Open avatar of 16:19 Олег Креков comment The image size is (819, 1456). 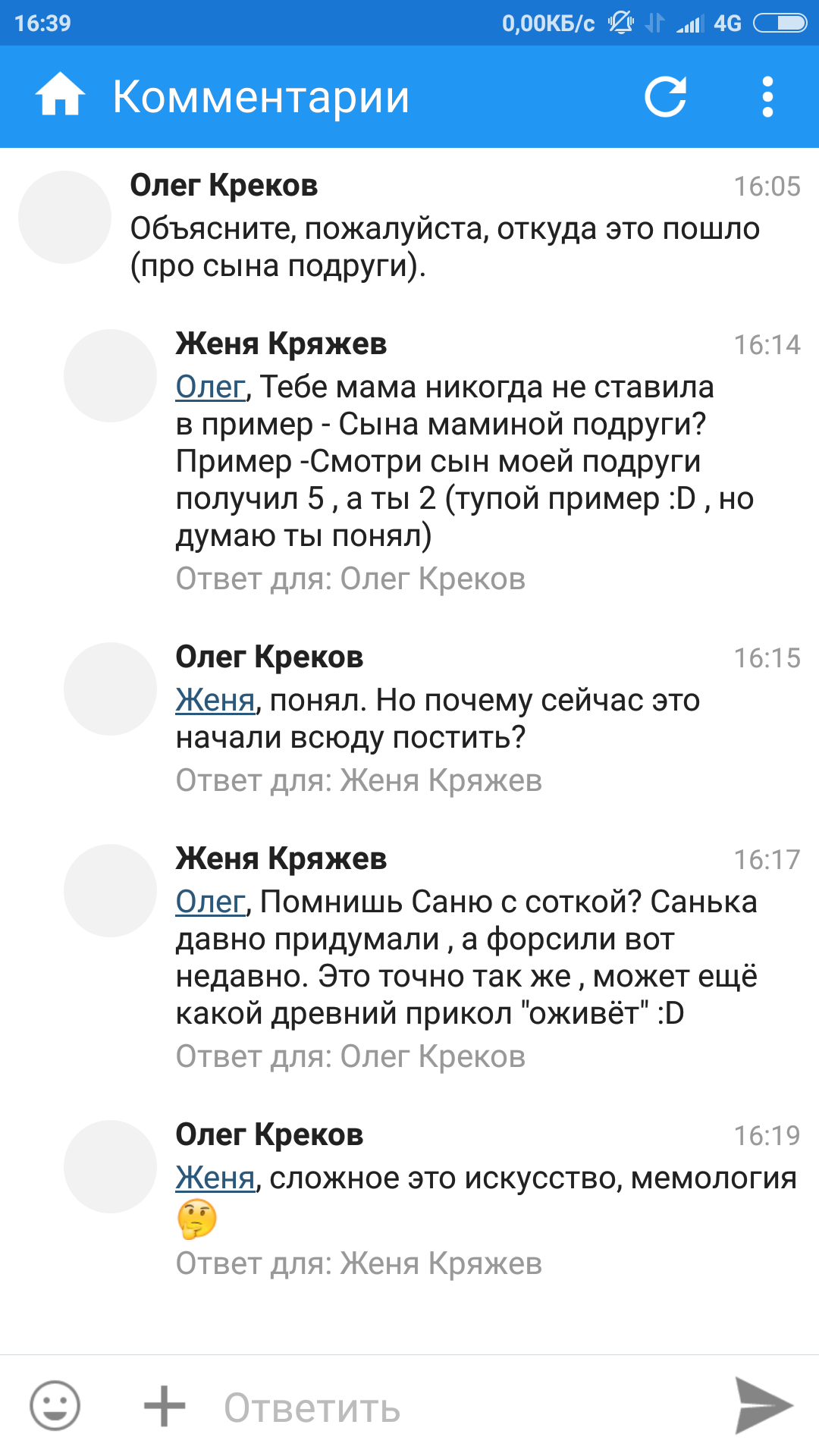coord(110,1166)
